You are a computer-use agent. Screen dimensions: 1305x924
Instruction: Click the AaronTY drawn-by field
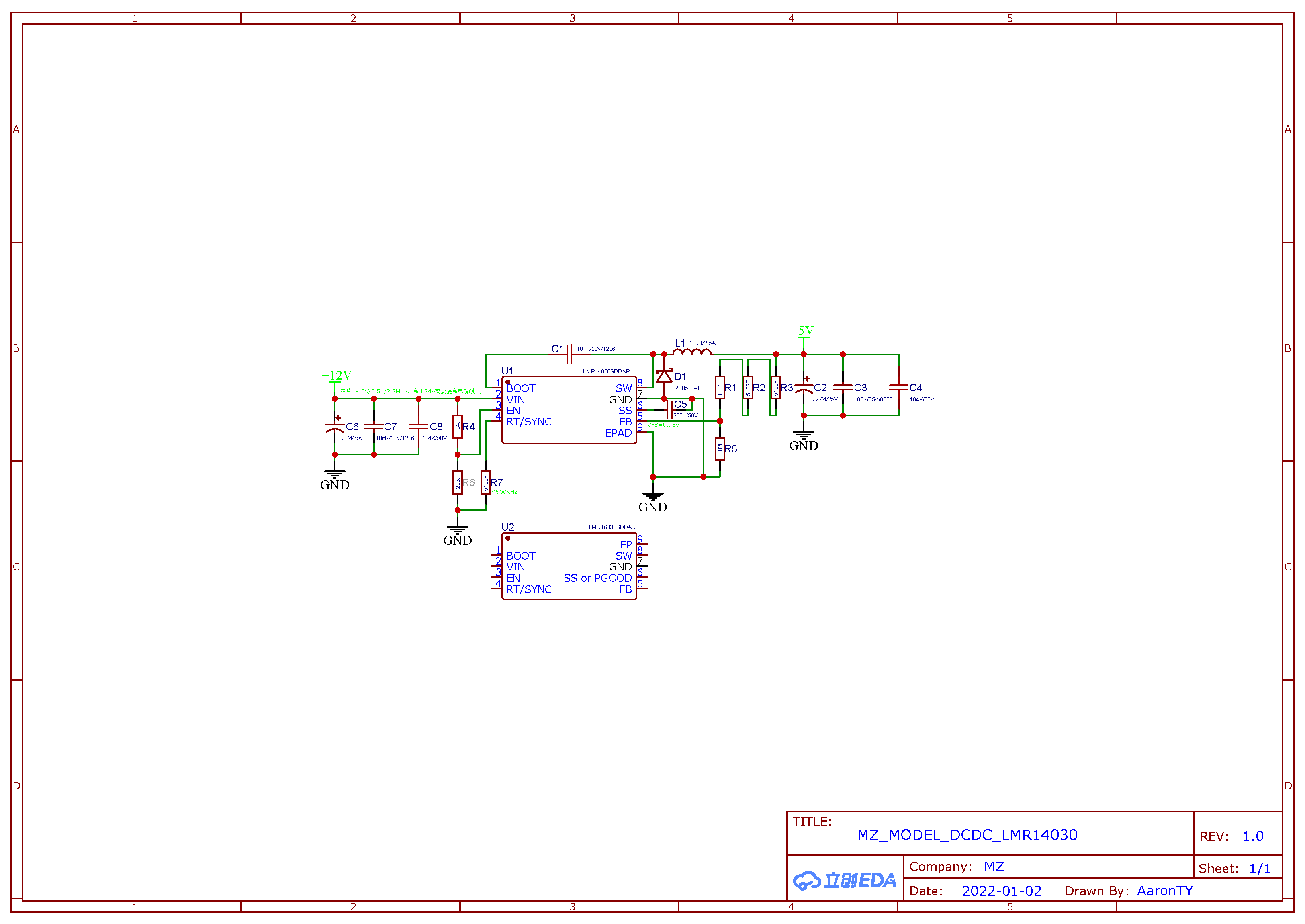tap(1164, 891)
